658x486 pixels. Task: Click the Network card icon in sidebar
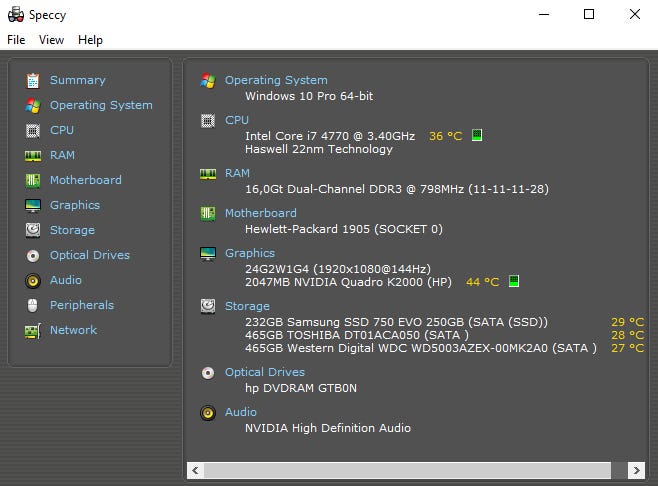[33, 331]
